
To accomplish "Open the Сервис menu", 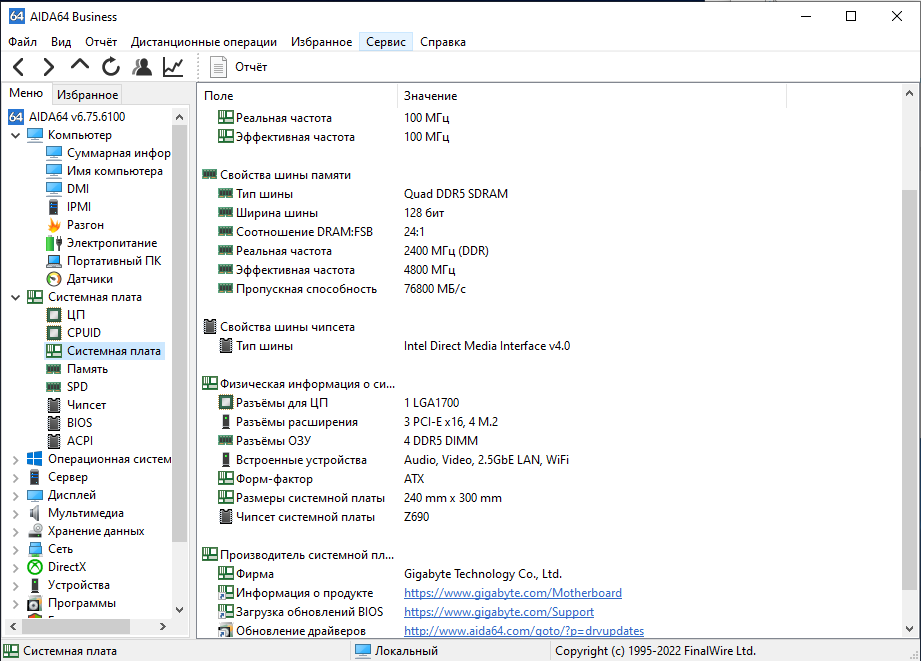I will (386, 42).
